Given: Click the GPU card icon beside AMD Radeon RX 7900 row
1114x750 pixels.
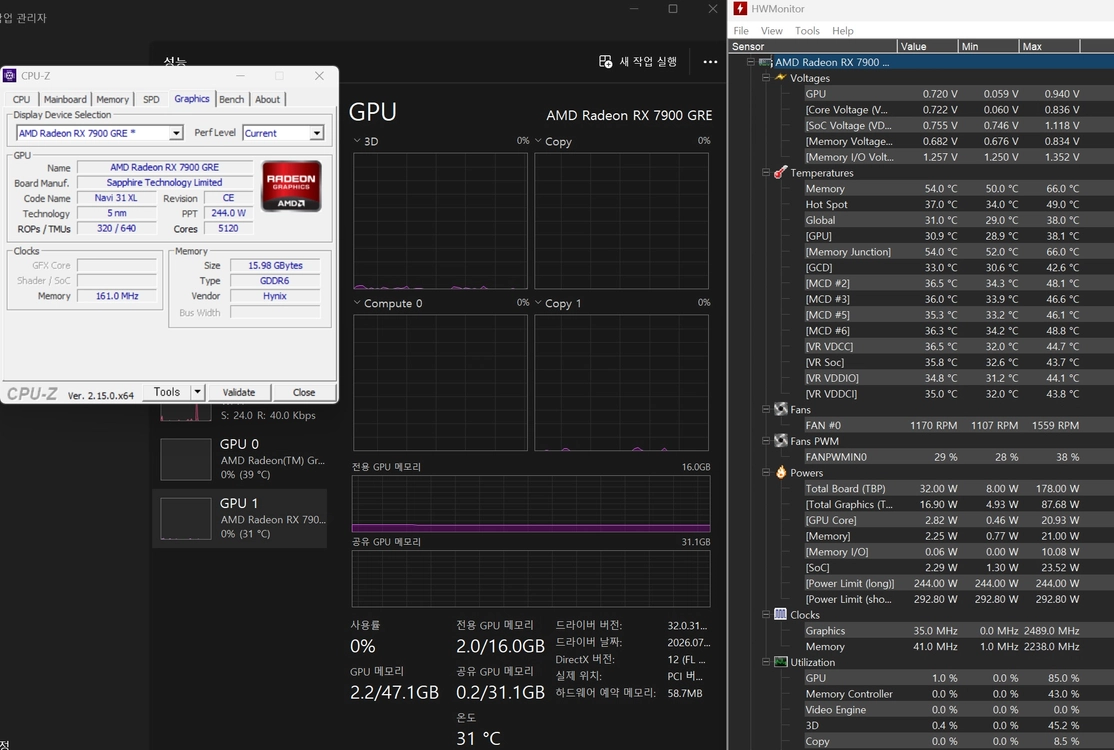Looking at the screenshot, I should click(x=765, y=62).
